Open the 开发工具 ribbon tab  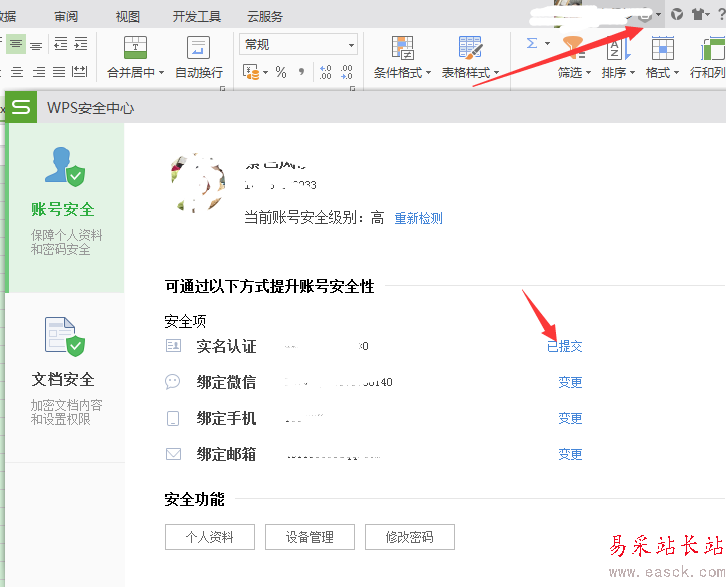[x=196, y=17]
